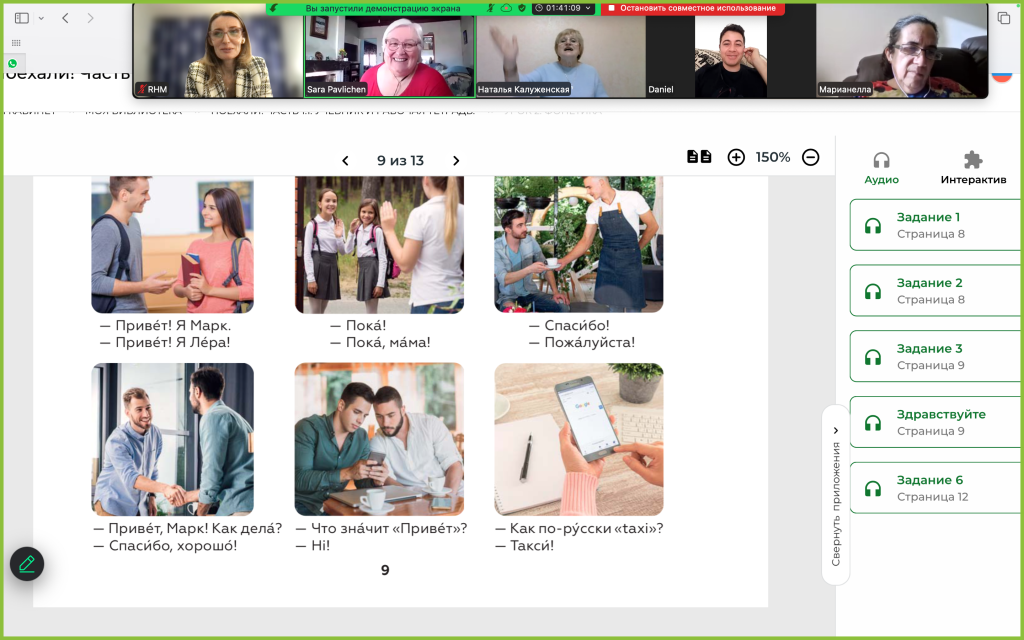The image size is (1024, 640).
Task: Open the green pencil annotation tool
Action: 27,563
